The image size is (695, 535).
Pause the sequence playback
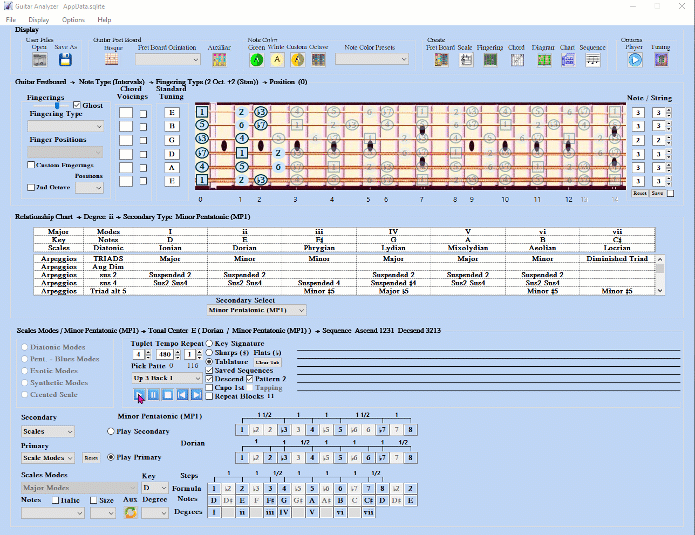(153, 394)
